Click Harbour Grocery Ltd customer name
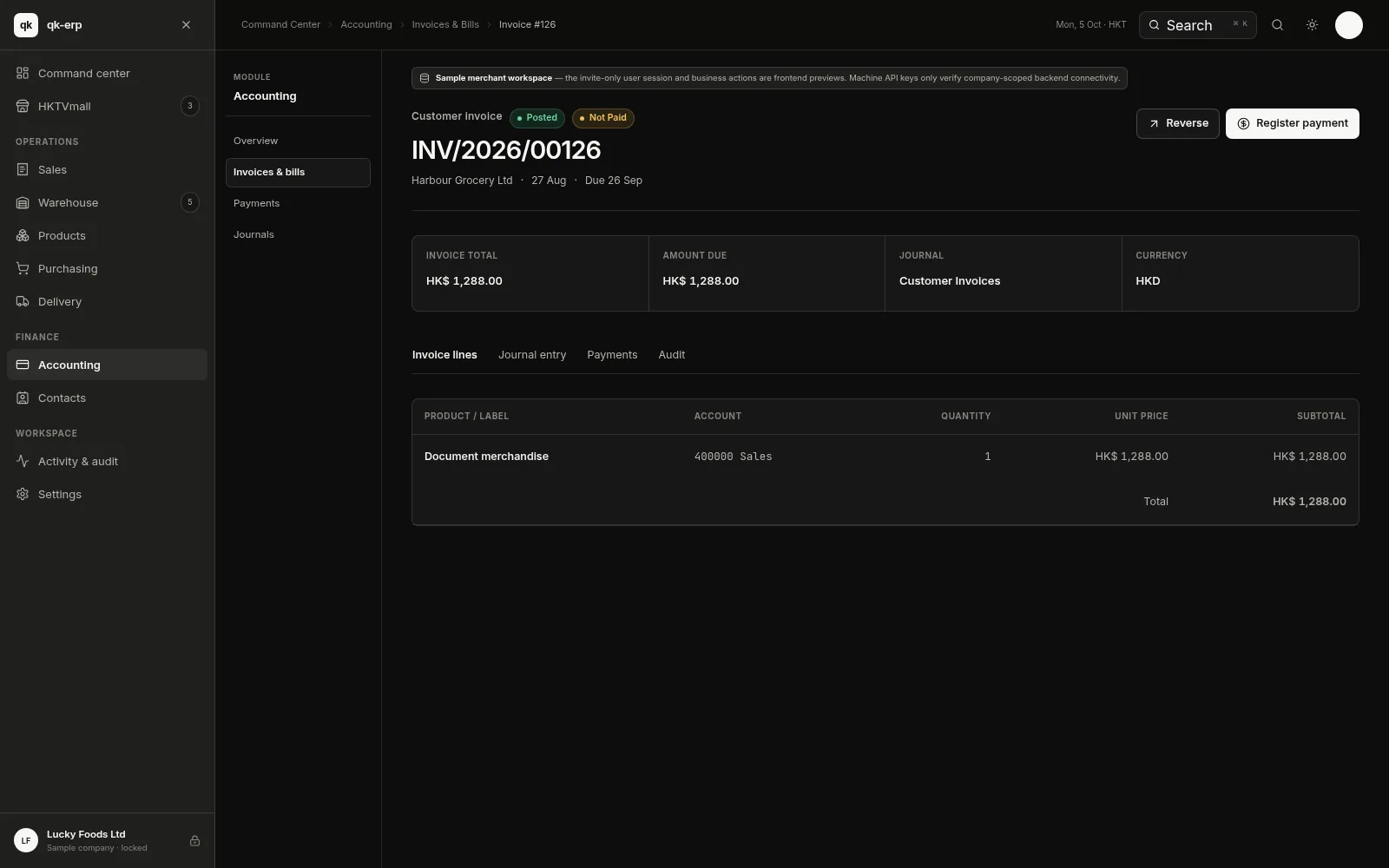 462,181
